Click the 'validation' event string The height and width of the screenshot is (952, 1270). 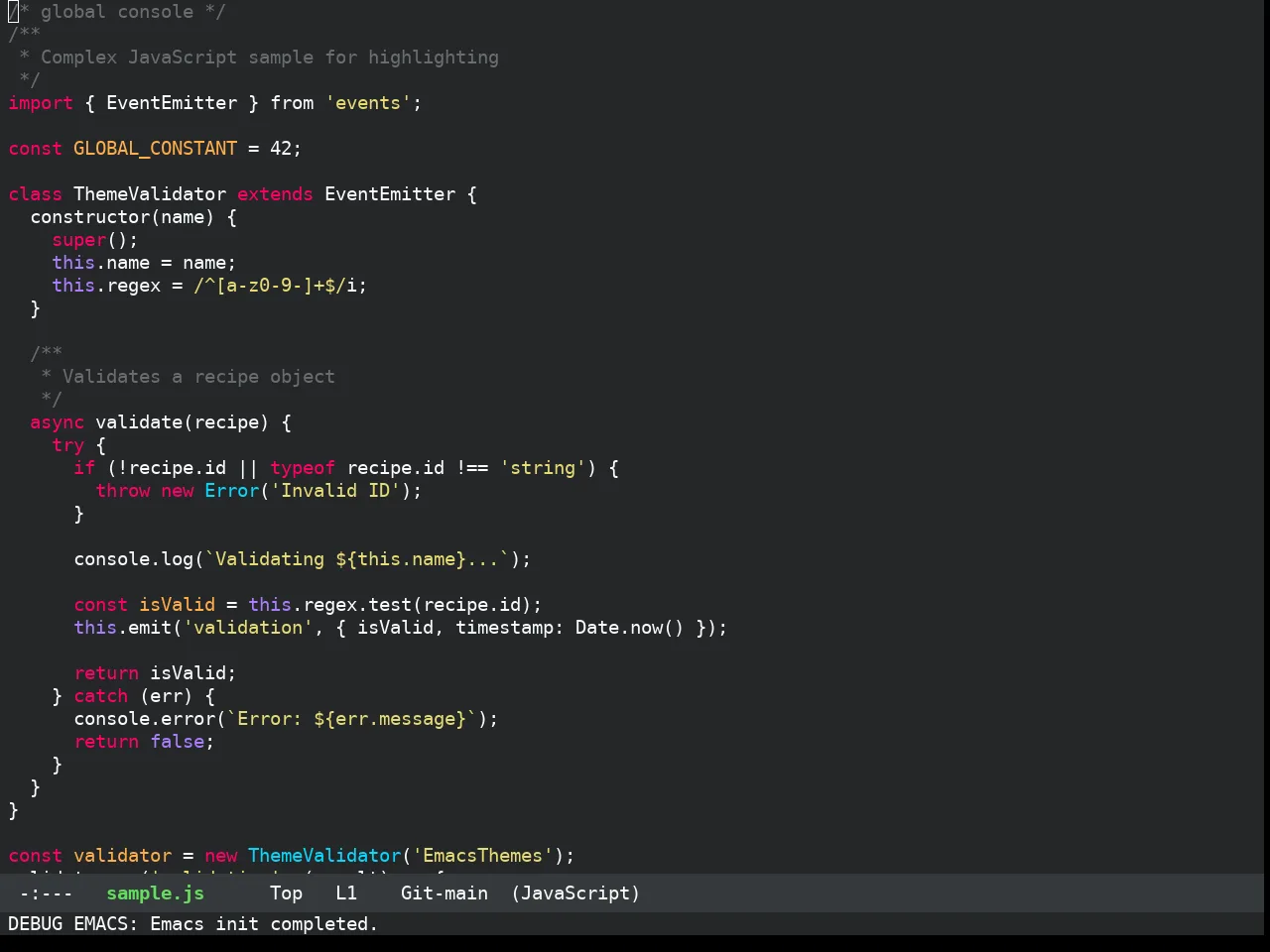pos(248,628)
